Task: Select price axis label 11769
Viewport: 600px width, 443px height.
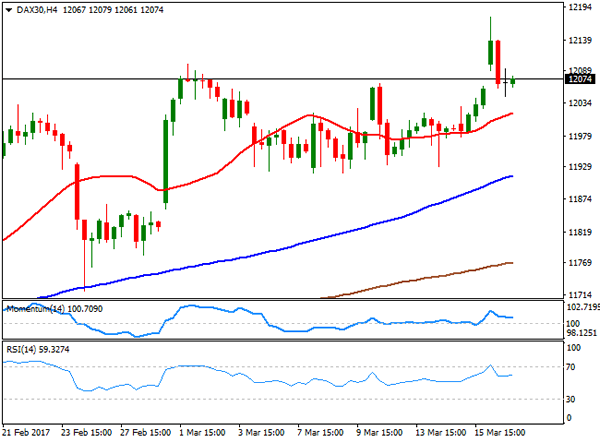Action: click(580, 263)
